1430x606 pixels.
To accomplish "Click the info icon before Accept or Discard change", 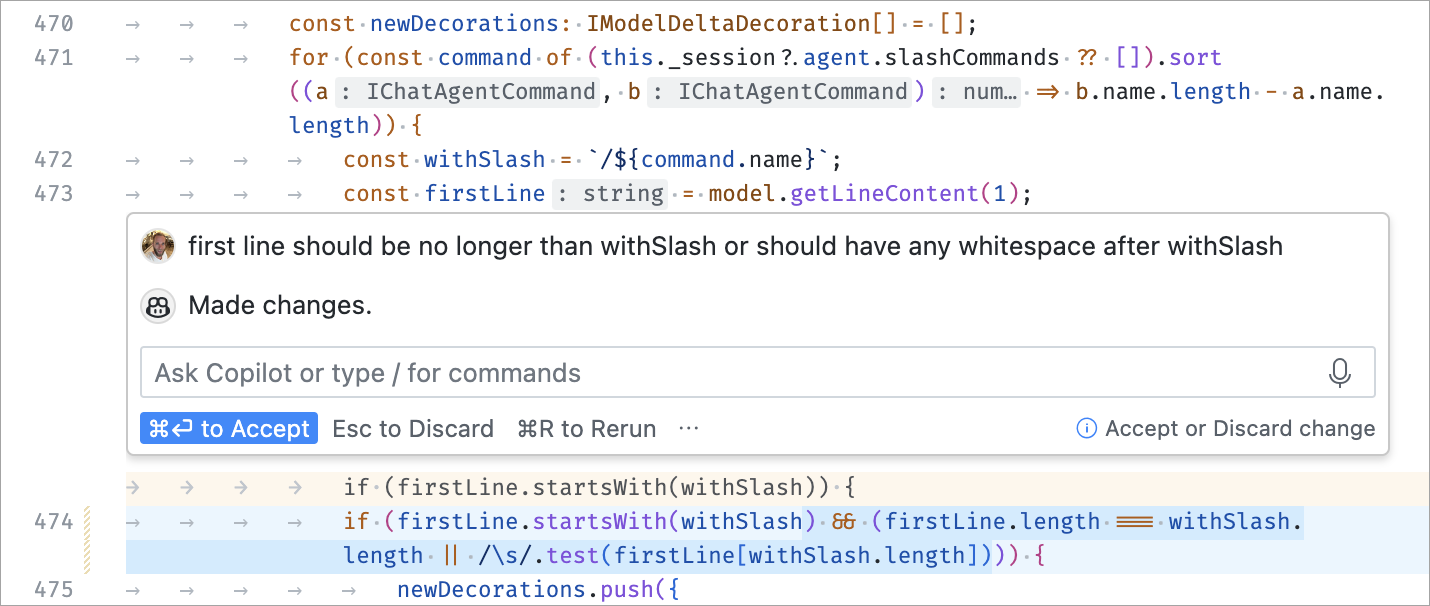I will coord(1086,428).
